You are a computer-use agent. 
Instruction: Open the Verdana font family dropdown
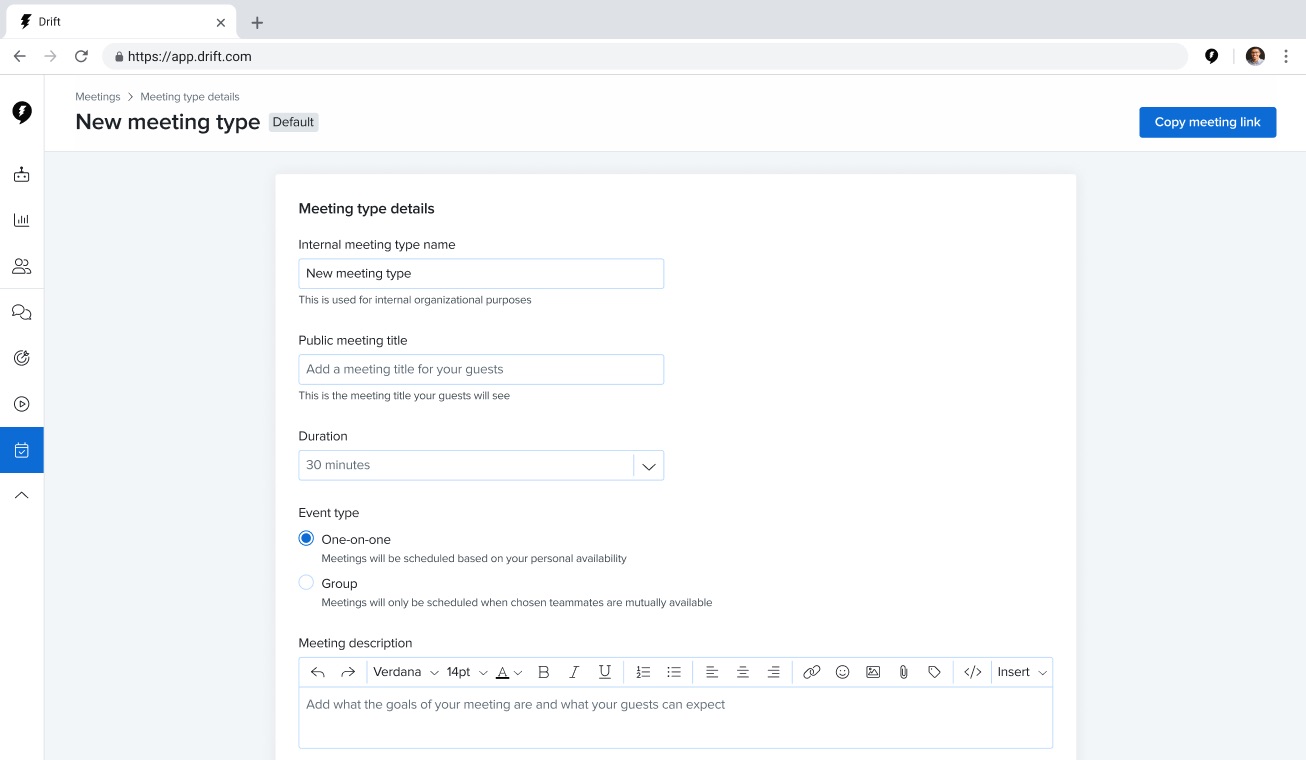(406, 672)
